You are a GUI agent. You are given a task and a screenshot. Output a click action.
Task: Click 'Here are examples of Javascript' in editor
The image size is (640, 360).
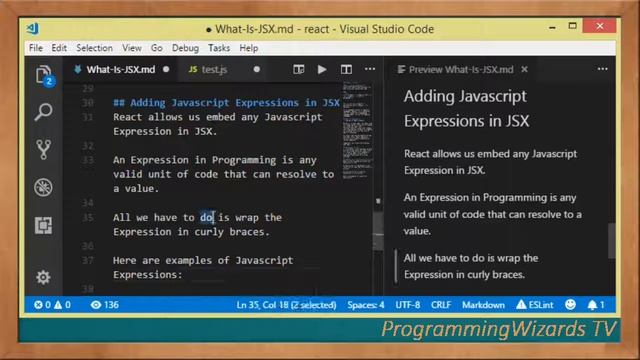[203, 260]
